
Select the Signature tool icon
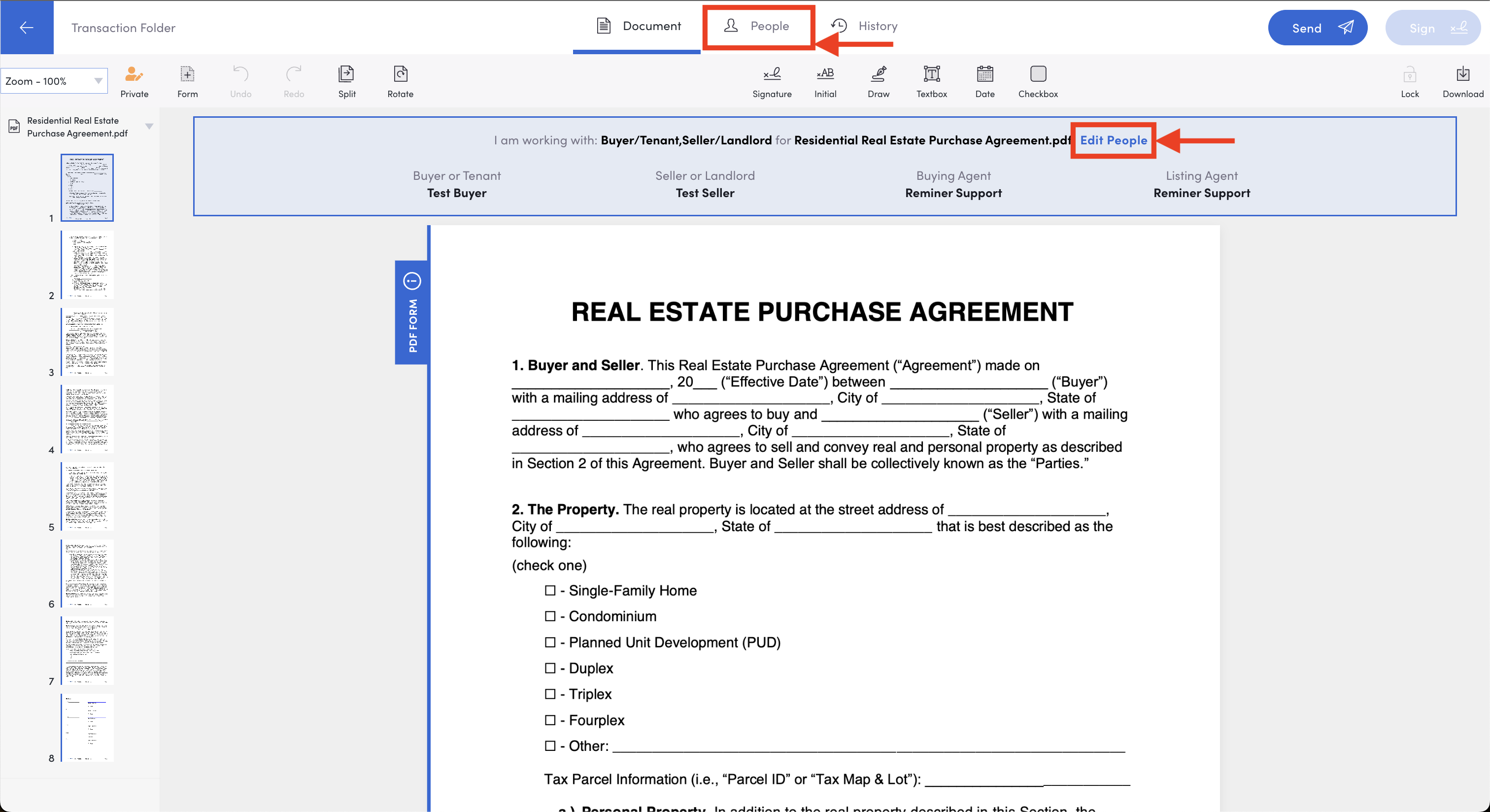772,74
